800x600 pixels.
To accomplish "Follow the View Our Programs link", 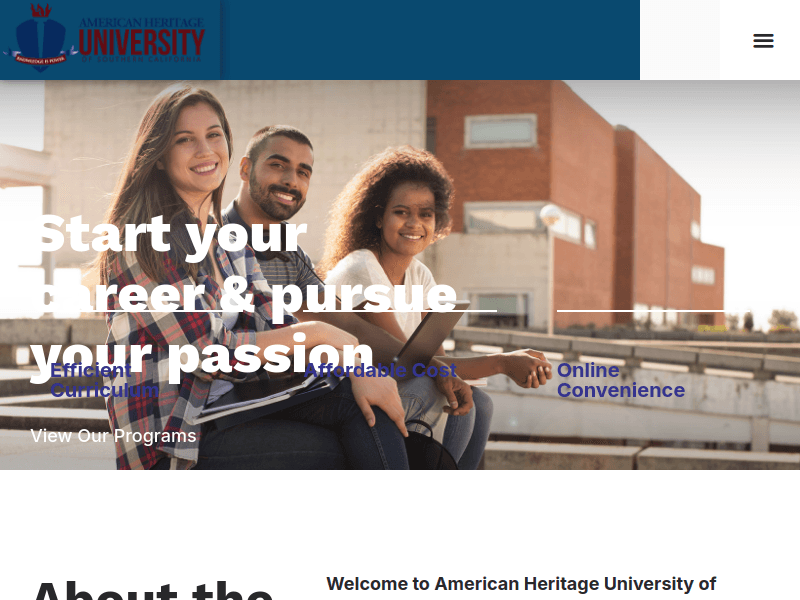I will [x=113, y=436].
